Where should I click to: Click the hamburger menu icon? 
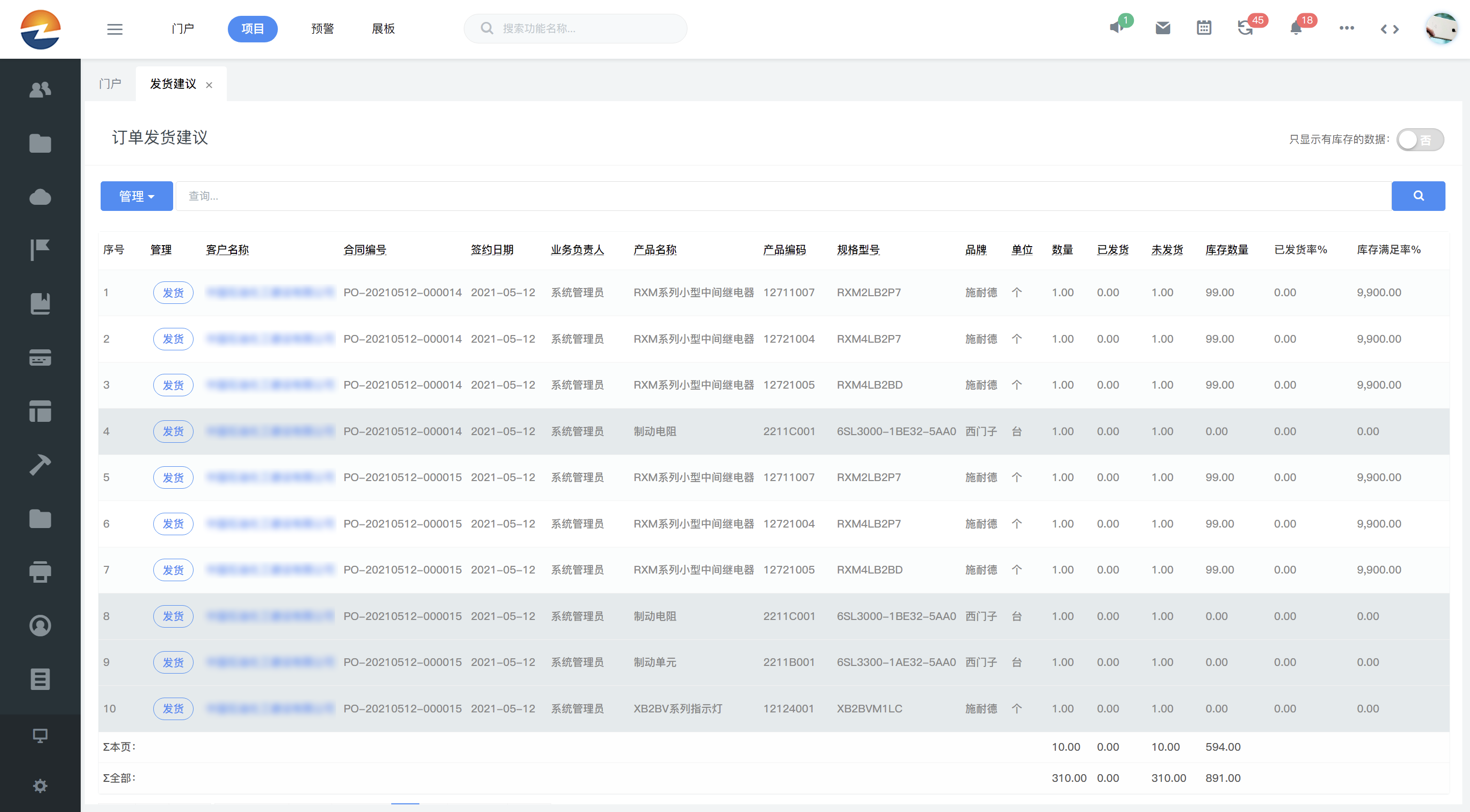(115, 29)
